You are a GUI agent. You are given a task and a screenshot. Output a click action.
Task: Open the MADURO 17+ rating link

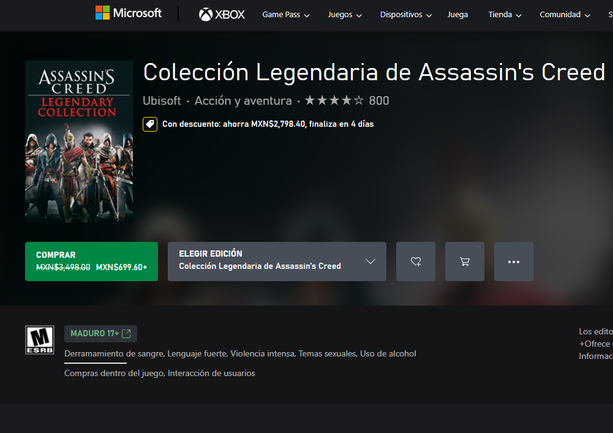100,333
